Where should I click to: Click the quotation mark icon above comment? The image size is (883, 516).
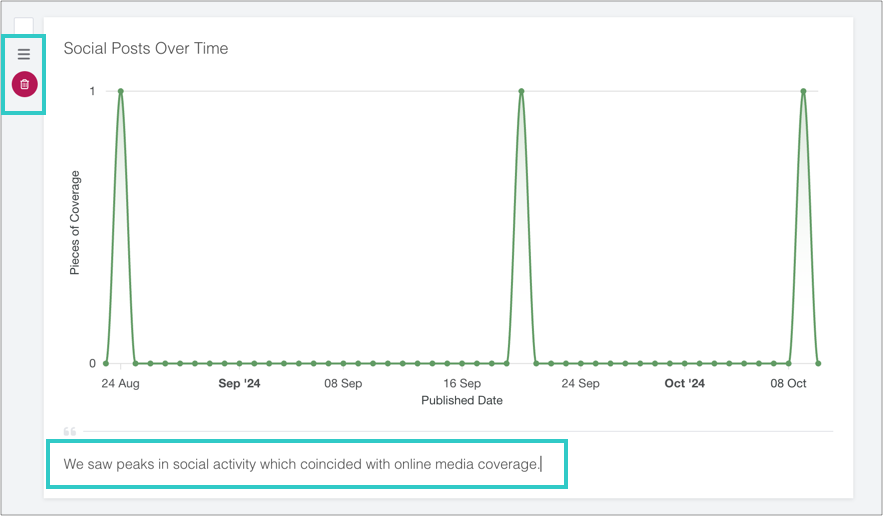[x=70, y=432]
